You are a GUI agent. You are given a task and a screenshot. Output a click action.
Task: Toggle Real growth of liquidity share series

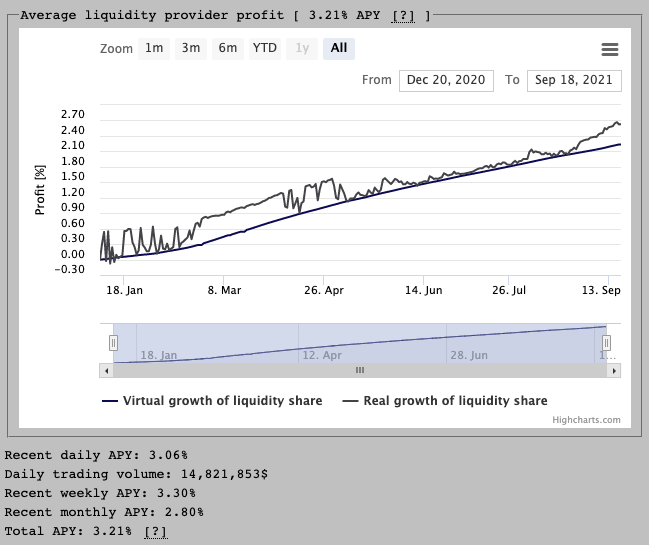point(445,401)
